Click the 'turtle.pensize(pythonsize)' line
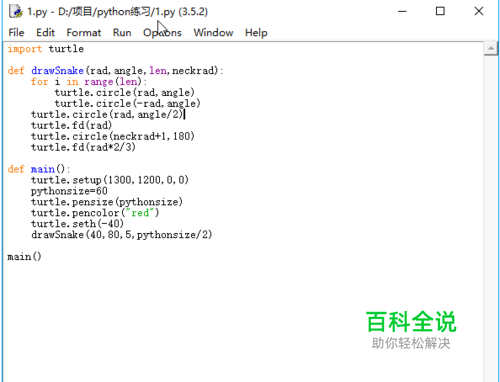 coord(107,202)
